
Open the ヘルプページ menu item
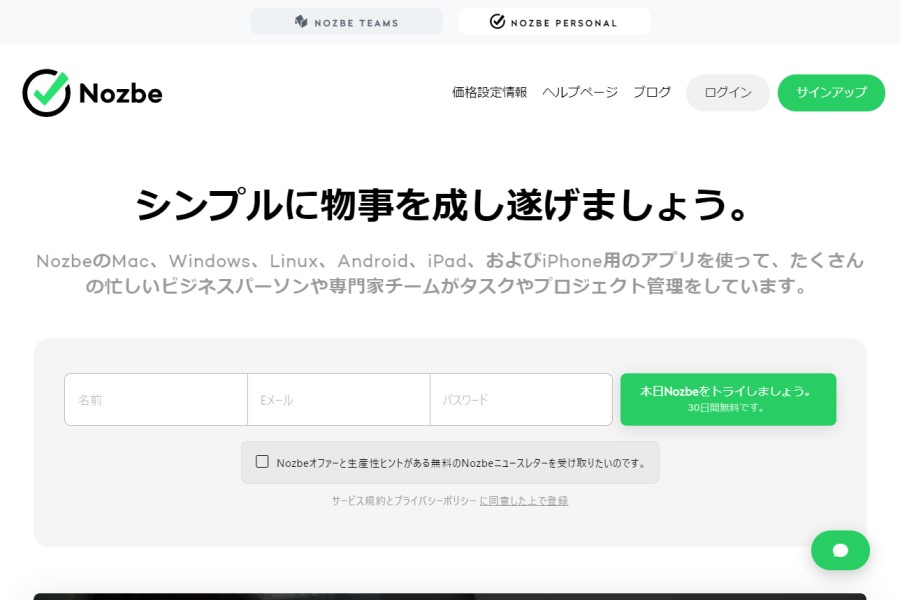point(580,92)
